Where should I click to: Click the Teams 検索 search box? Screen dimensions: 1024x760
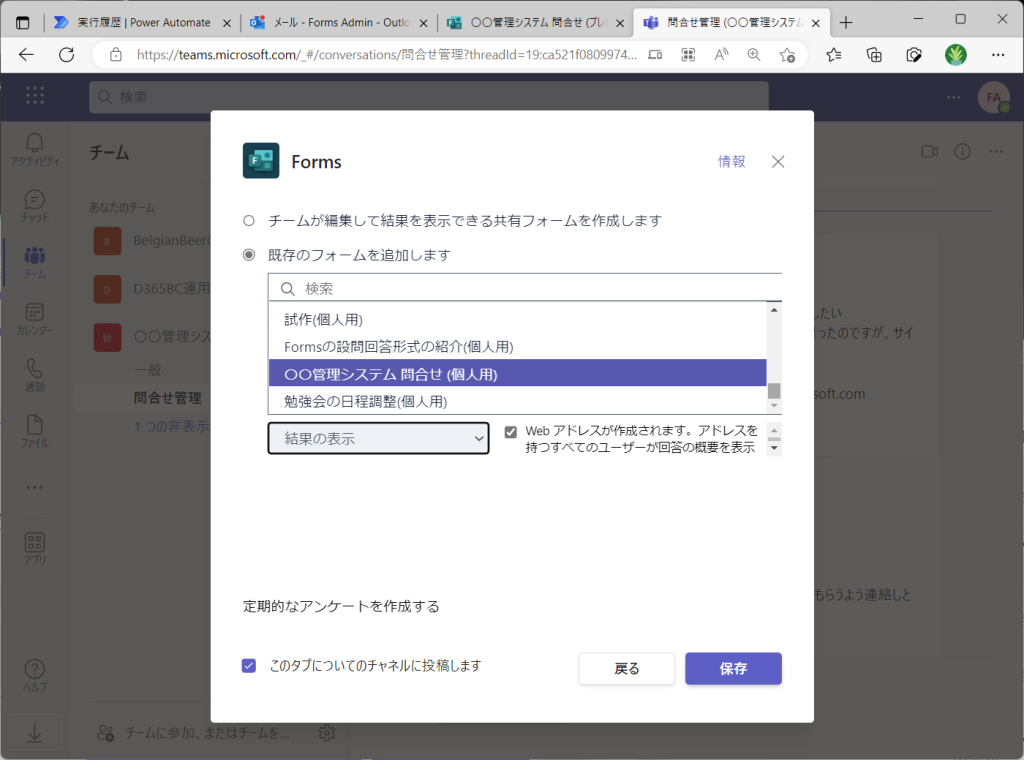(428, 97)
